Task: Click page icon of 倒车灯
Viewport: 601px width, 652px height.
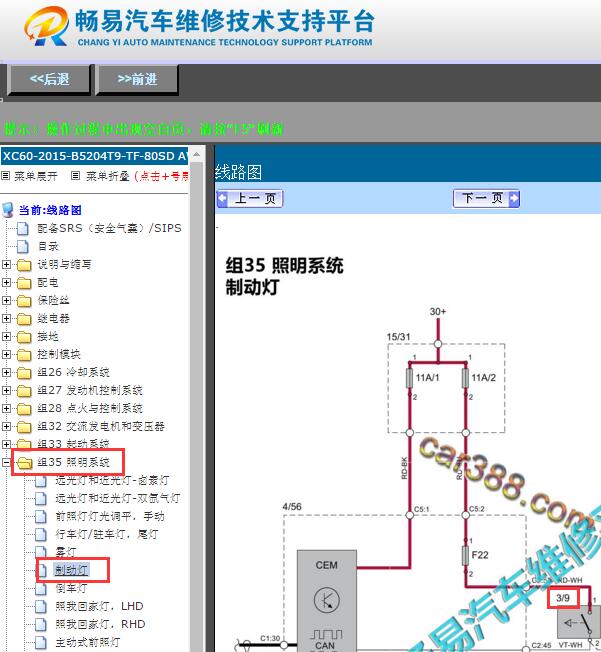Action: click(x=41, y=588)
